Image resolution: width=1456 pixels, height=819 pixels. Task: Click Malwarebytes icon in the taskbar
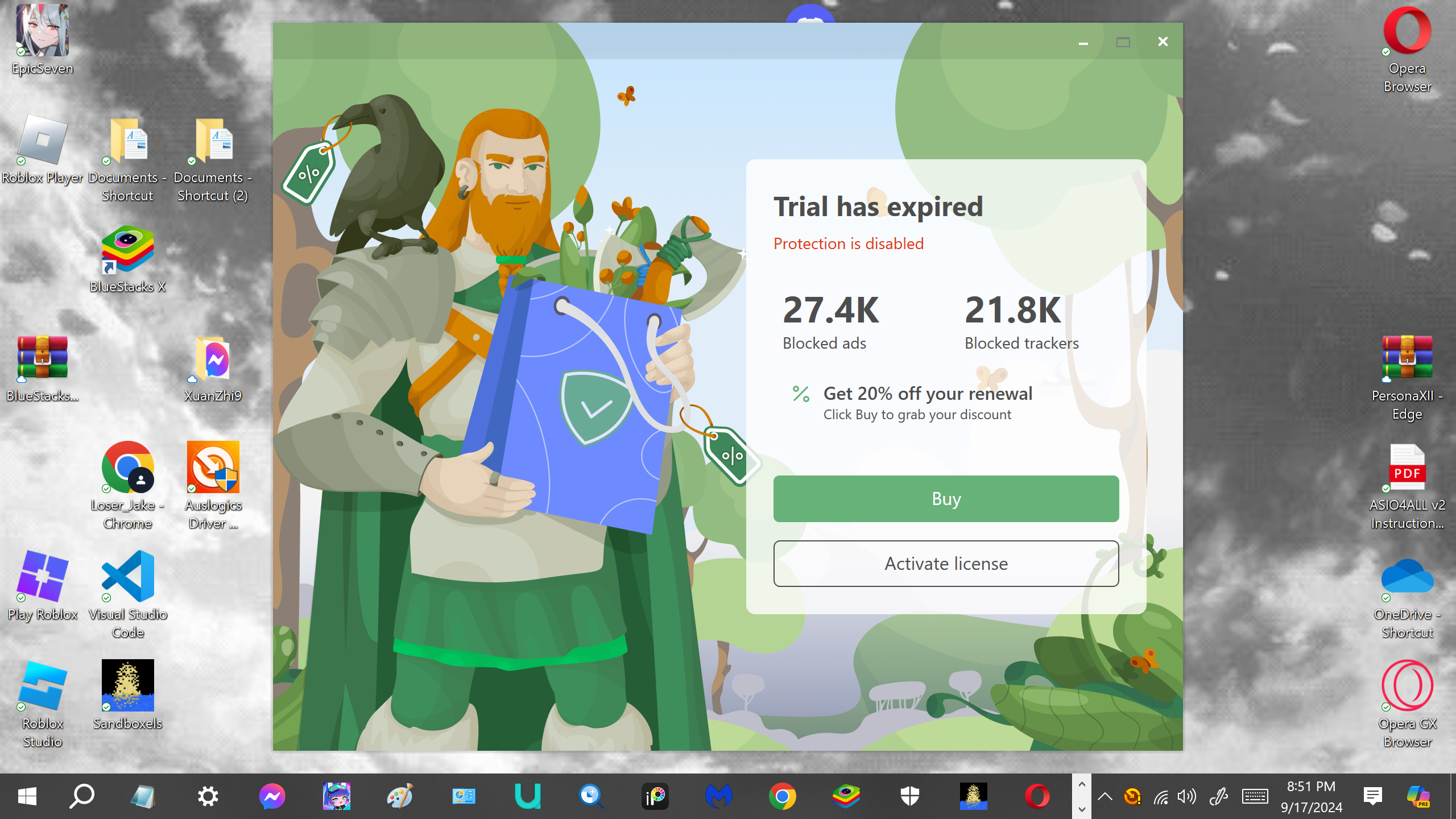718,796
